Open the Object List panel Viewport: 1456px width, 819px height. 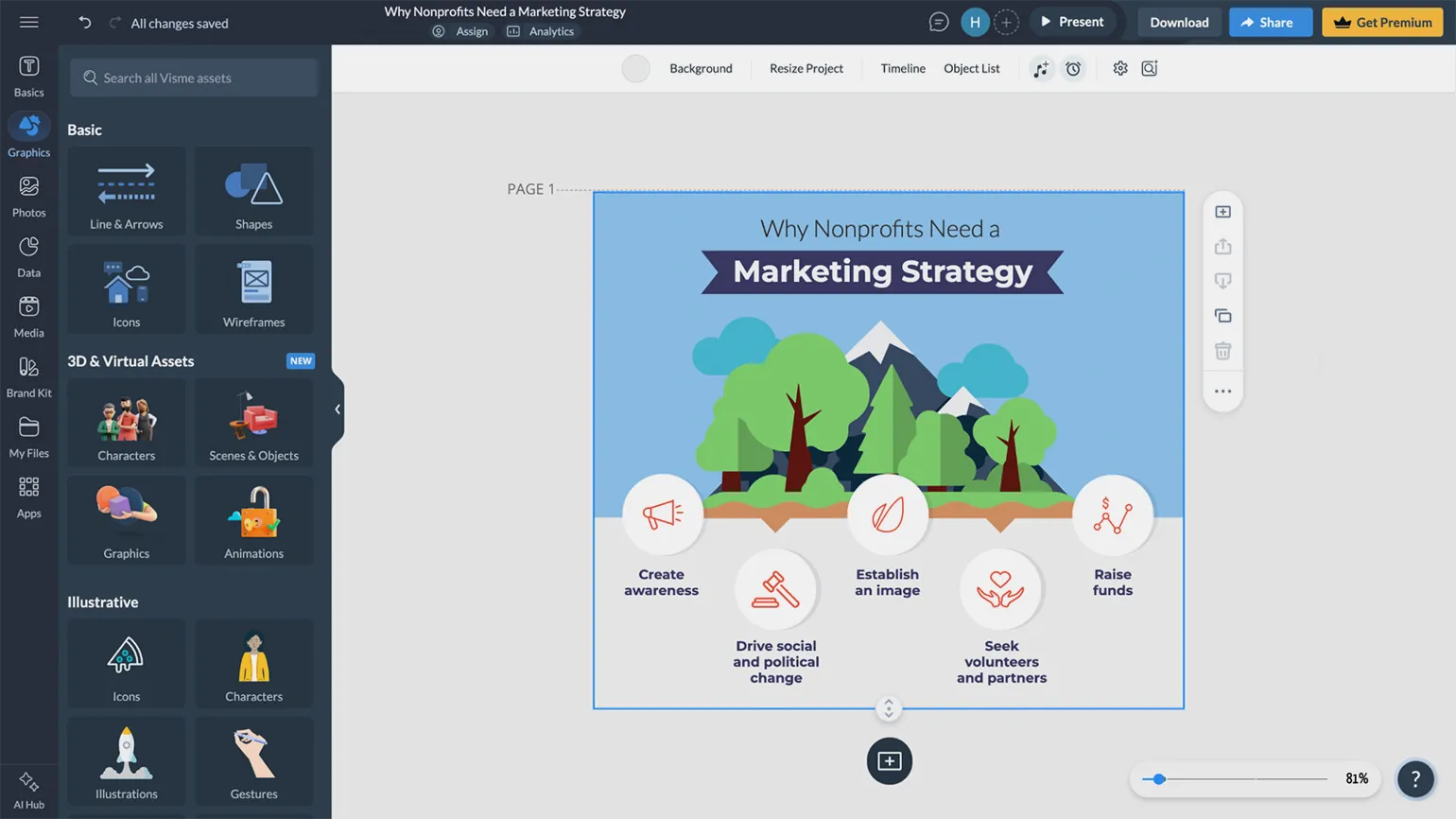coord(971,68)
